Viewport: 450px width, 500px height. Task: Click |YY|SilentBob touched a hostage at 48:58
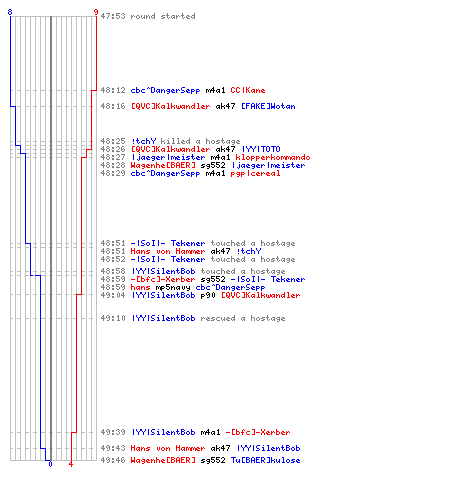tap(193, 271)
